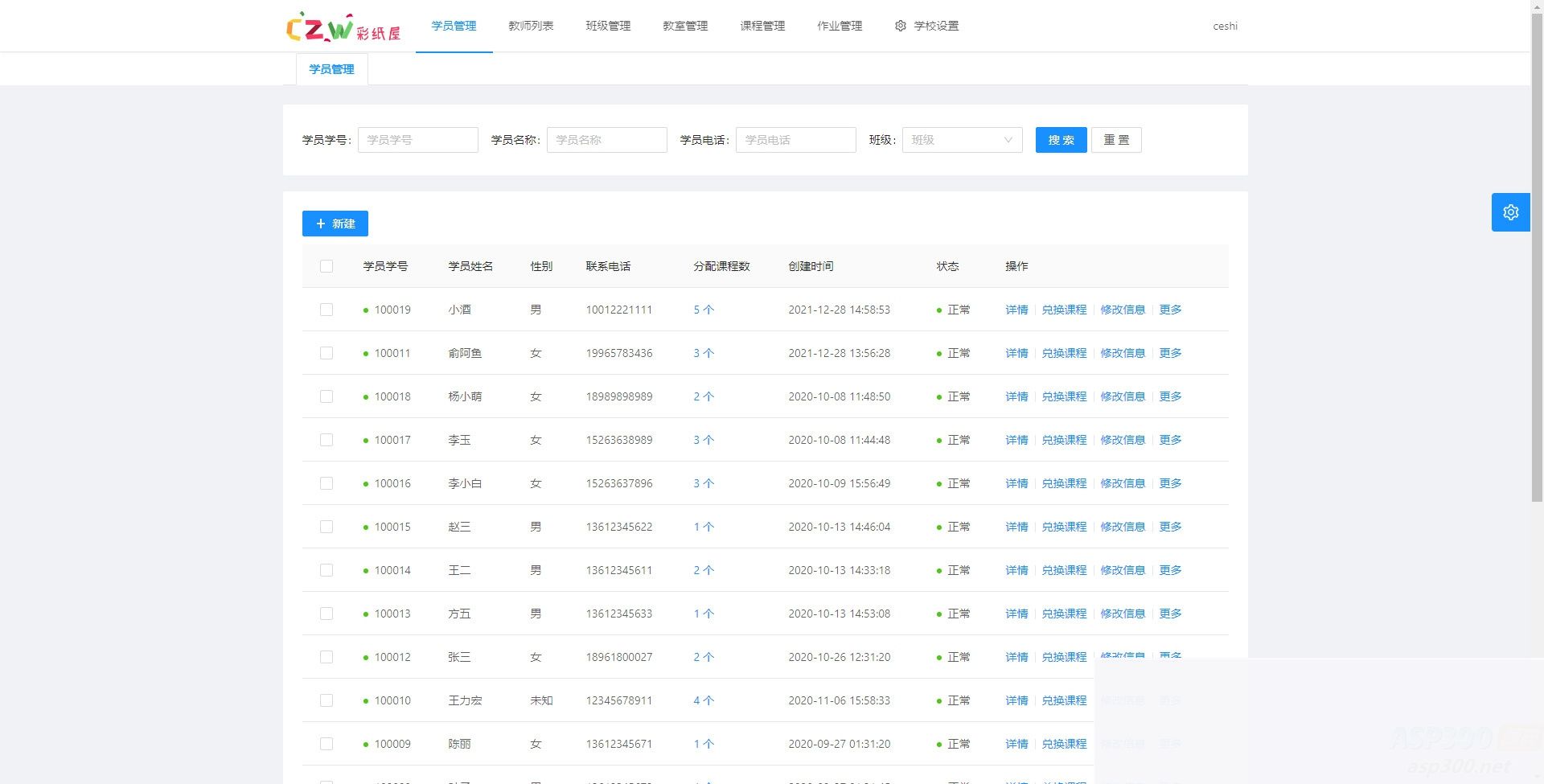The image size is (1544, 784).
Task: Click the CZW 彩纸屋 logo
Action: 344,26
